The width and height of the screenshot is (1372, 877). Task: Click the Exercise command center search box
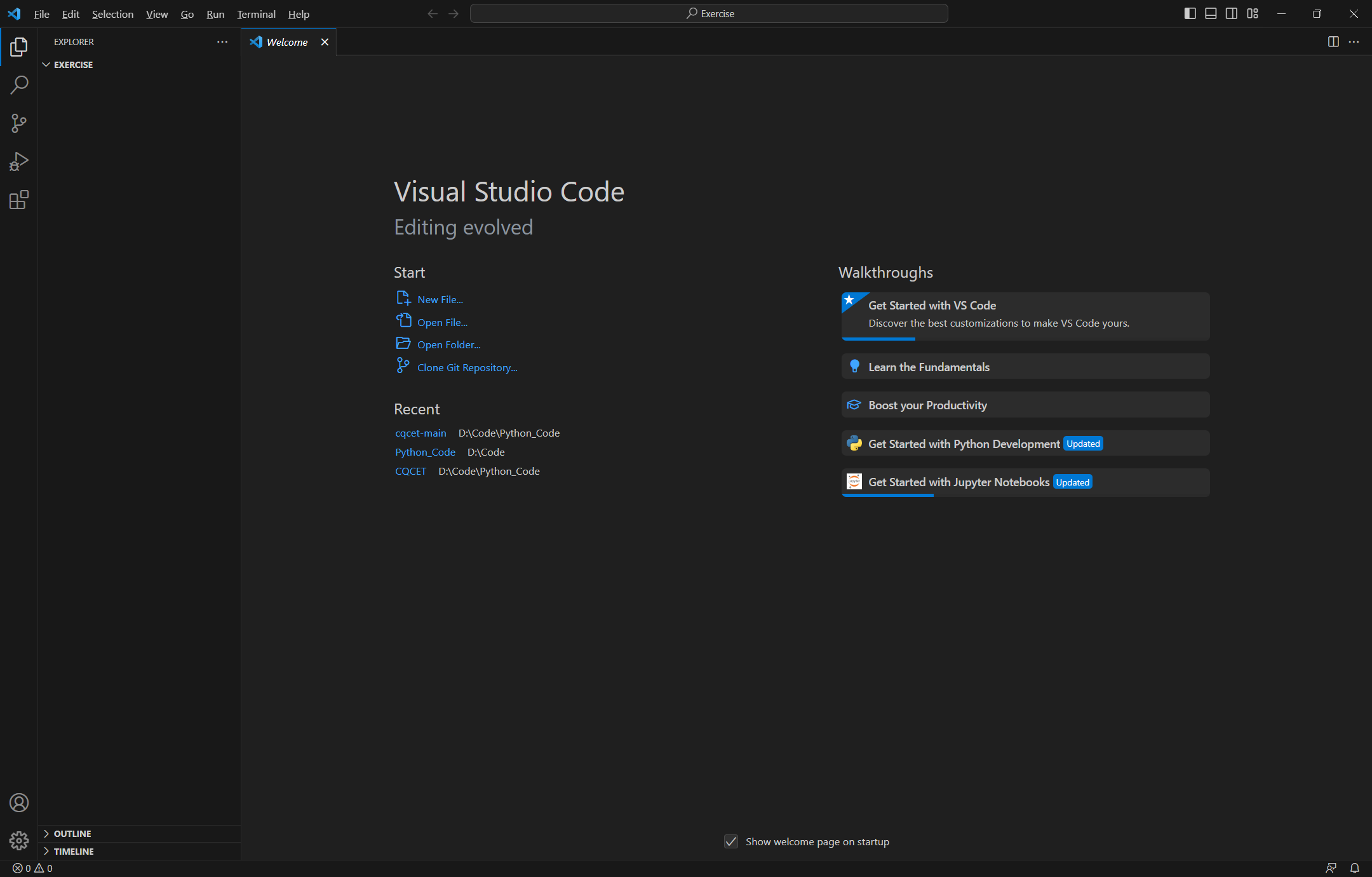coord(709,13)
